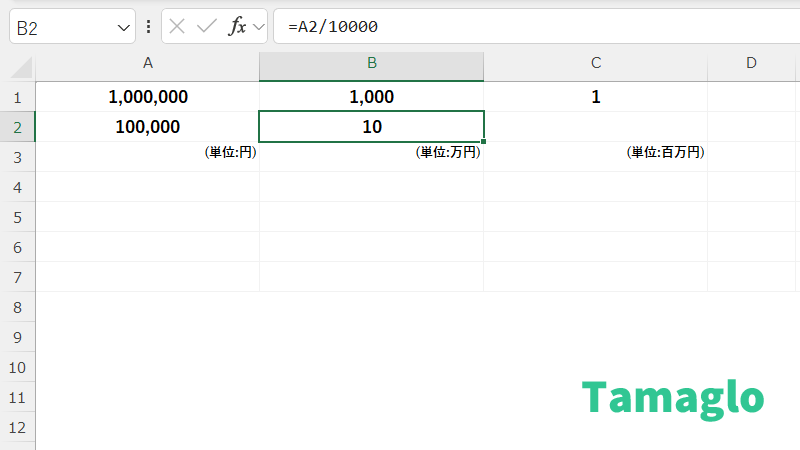Select cell A1 containing 1,000,000
Image resolution: width=800 pixels, height=450 pixels.
coord(148,97)
